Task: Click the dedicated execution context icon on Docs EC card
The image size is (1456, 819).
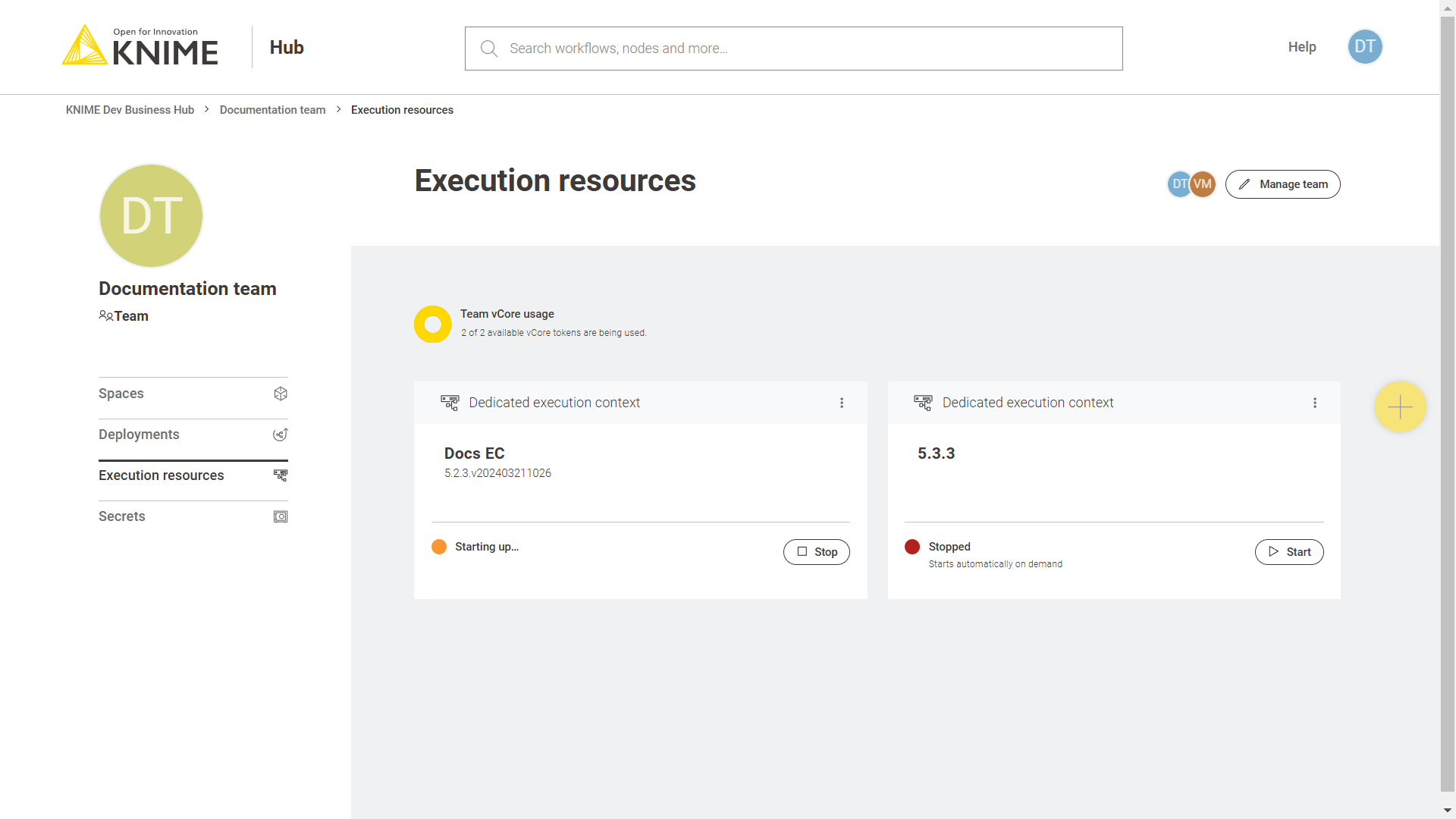Action: click(449, 402)
